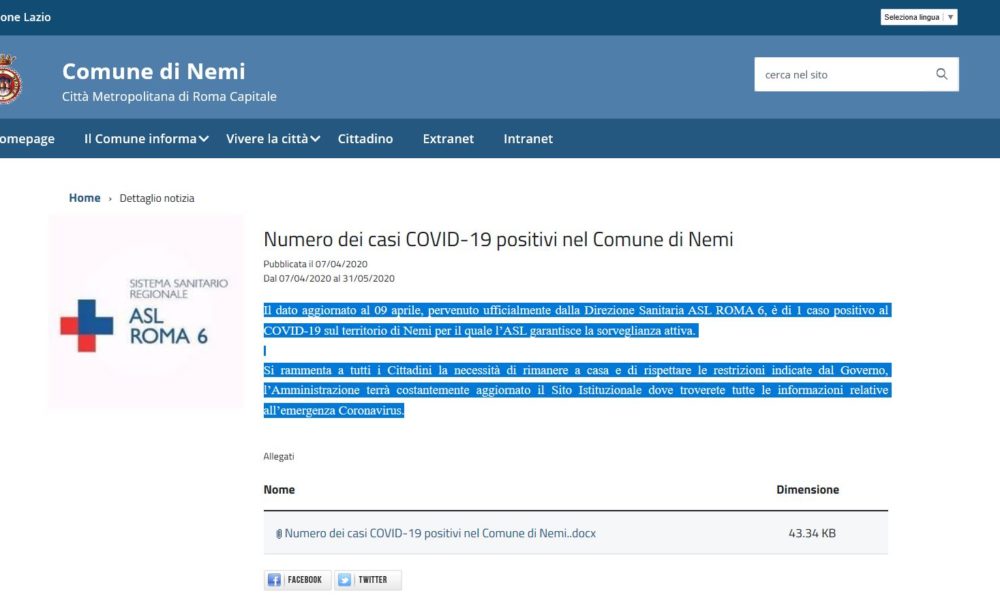Click the Home breadcrumb link

pos(84,198)
